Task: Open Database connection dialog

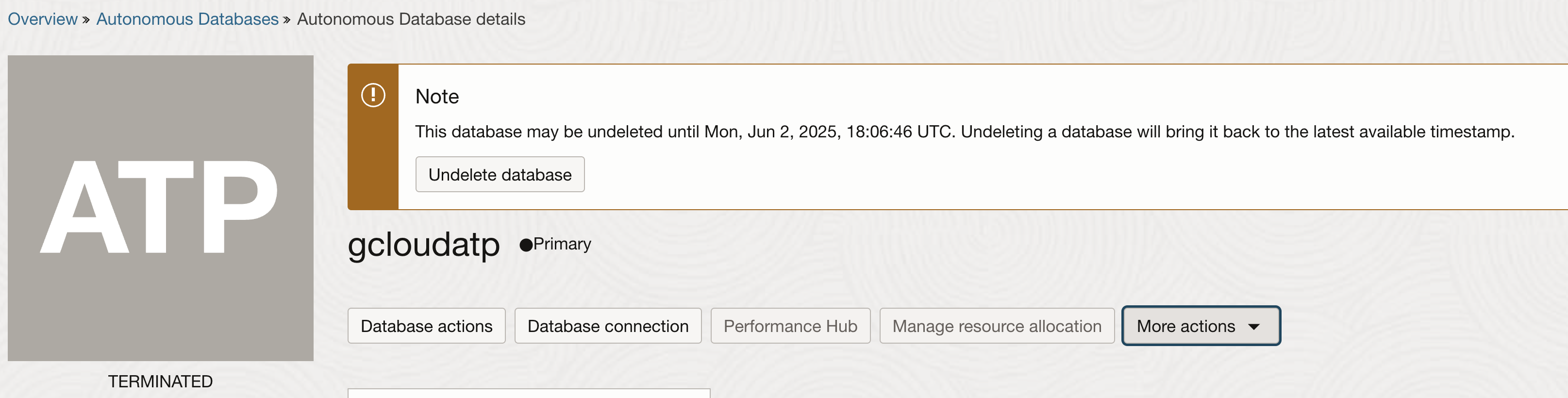Action: point(608,326)
